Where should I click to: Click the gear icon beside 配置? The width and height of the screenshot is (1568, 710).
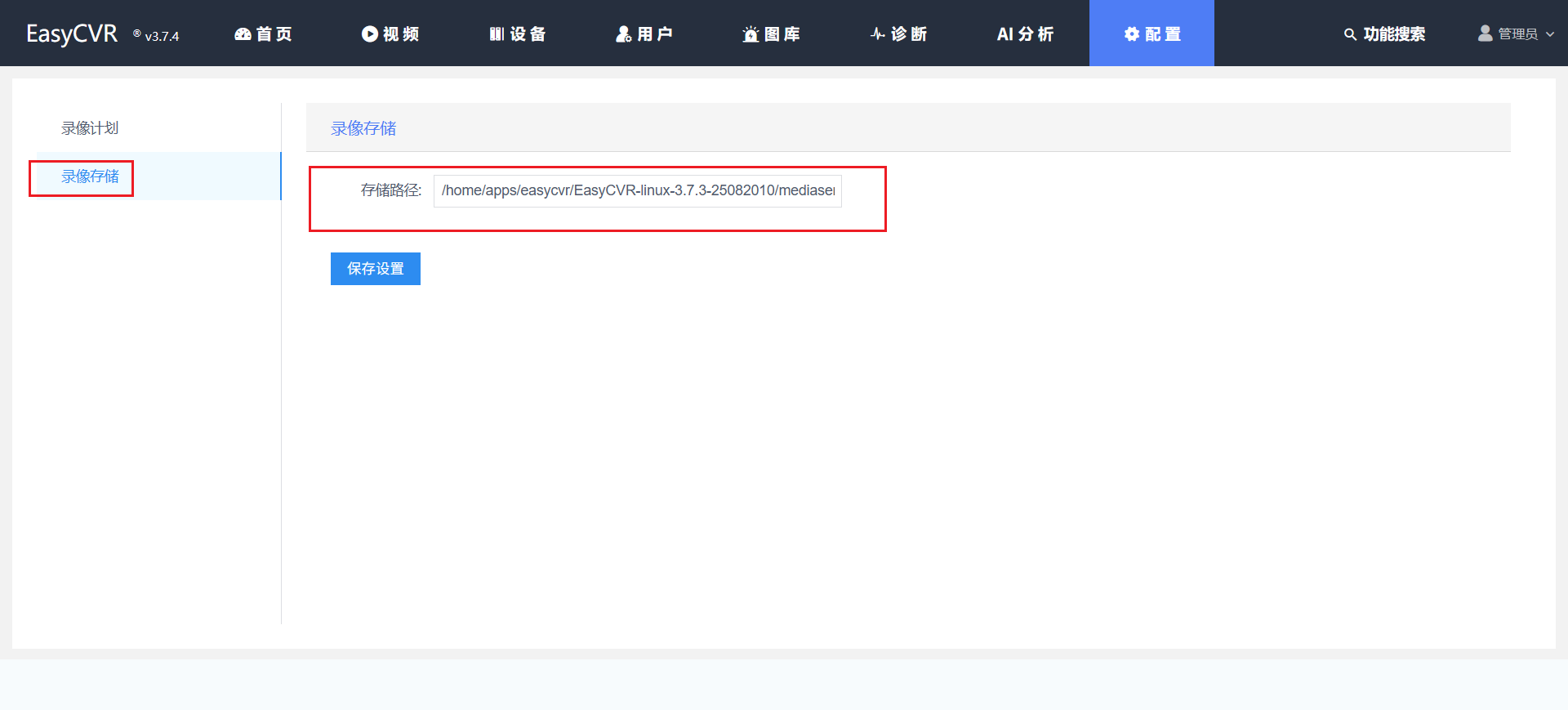[x=1132, y=33]
